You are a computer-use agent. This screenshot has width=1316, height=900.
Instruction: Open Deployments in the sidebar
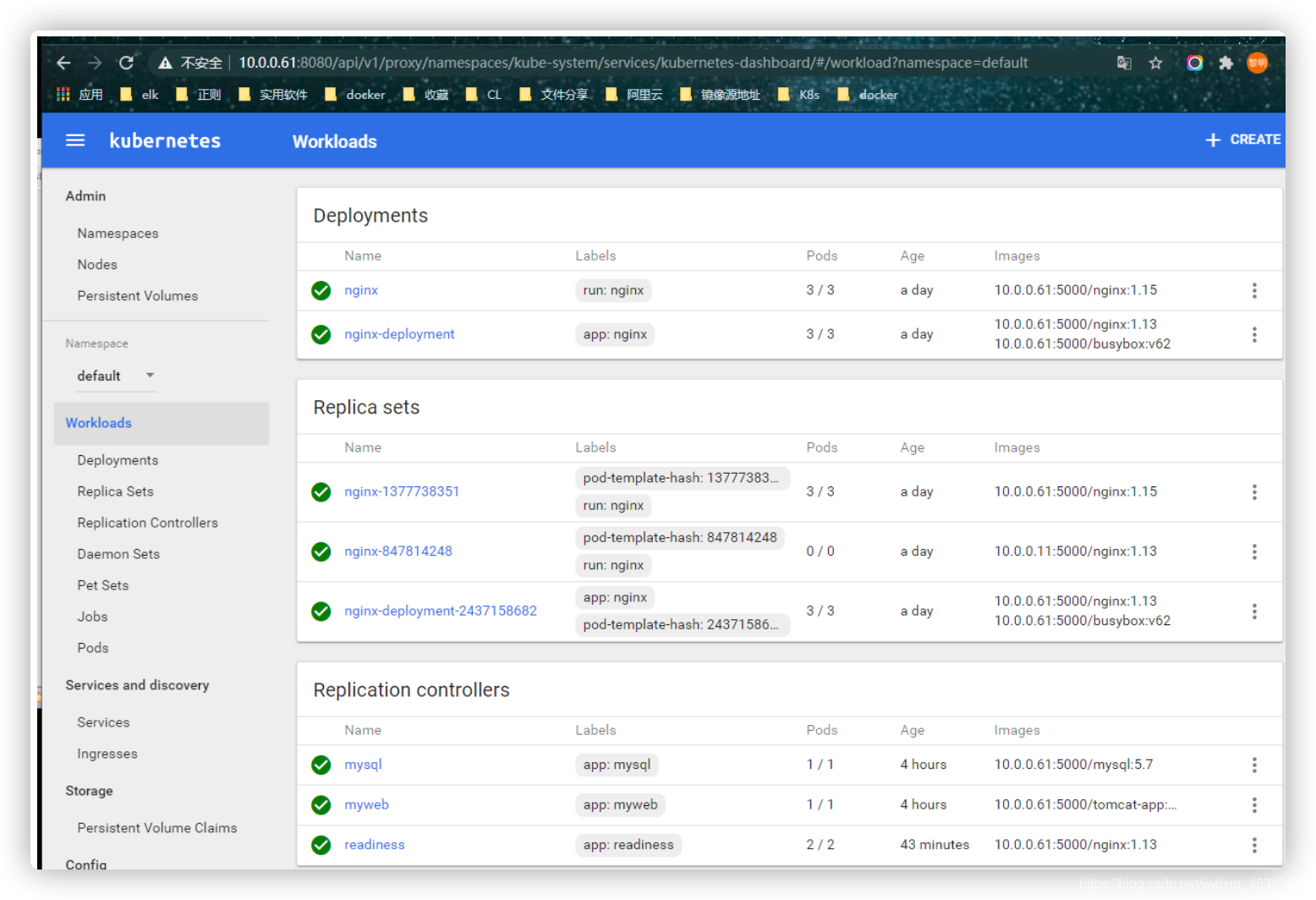coord(118,460)
